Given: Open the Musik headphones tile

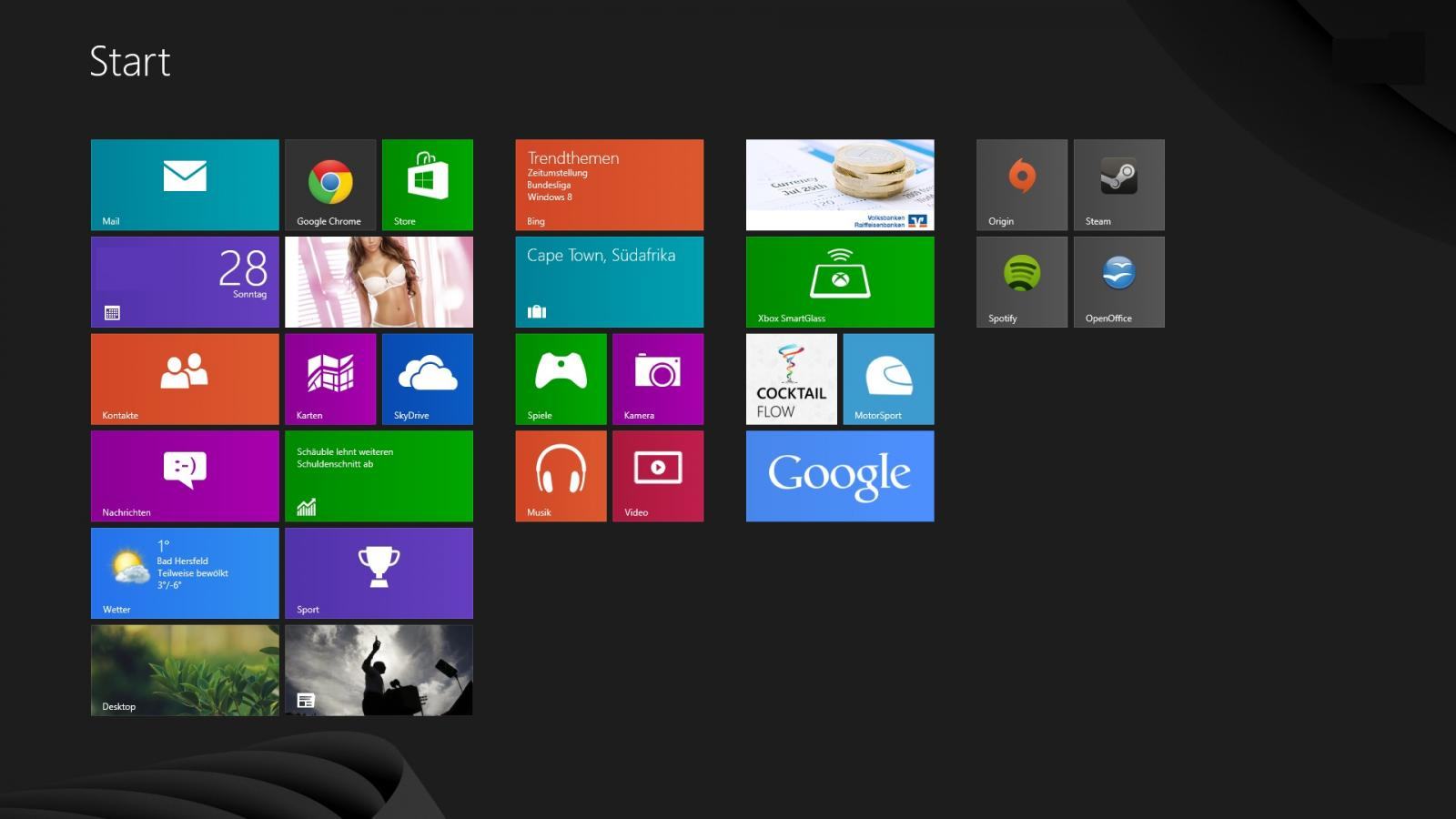Looking at the screenshot, I should (x=561, y=476).
